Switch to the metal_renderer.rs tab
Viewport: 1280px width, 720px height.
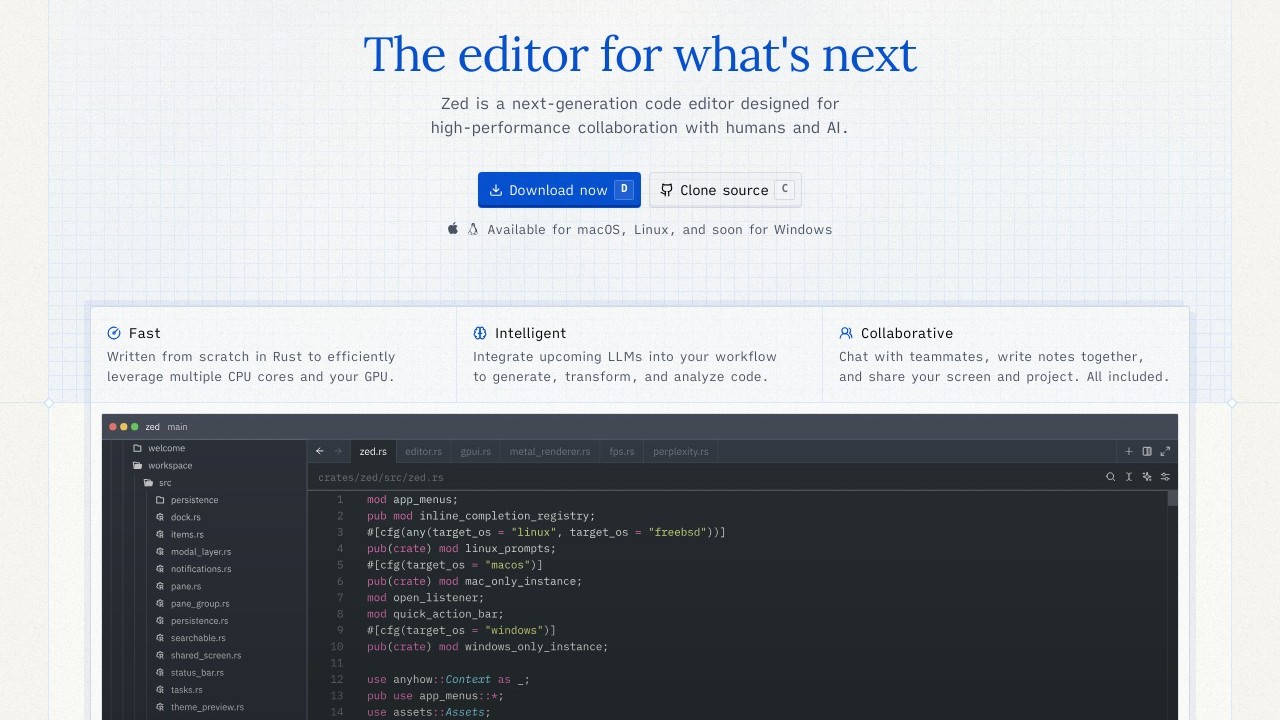coord(550,452)
